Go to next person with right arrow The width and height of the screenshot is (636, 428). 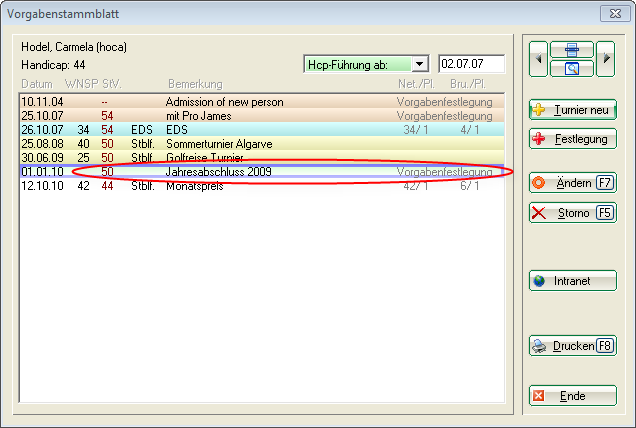click(607, 58)
